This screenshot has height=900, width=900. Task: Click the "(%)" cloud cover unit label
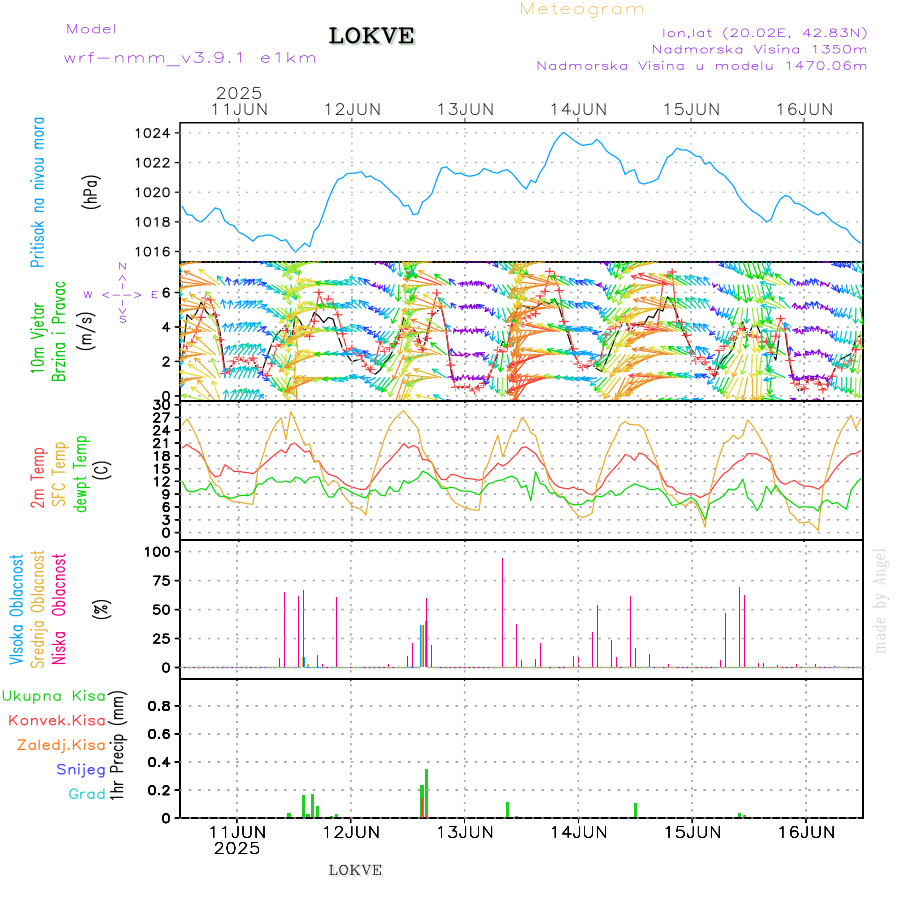102,608
